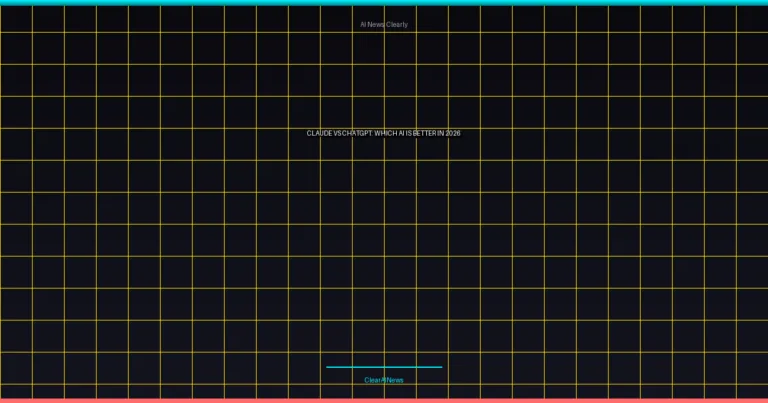The width and height of the screenshot is (768, 403).
Task: Open the ClearAINews footer link
Action: (x=384, y=380)
